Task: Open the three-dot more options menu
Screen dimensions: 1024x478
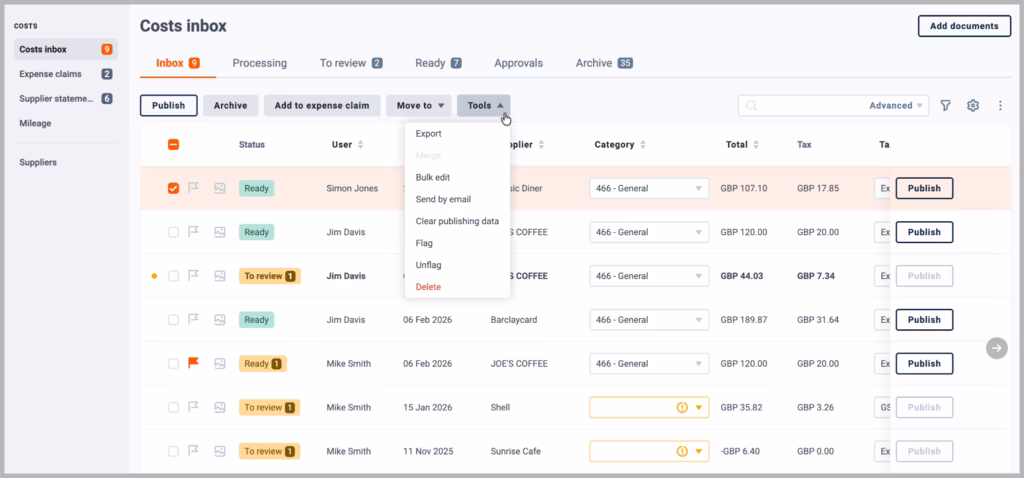Action: [1000, 105]
